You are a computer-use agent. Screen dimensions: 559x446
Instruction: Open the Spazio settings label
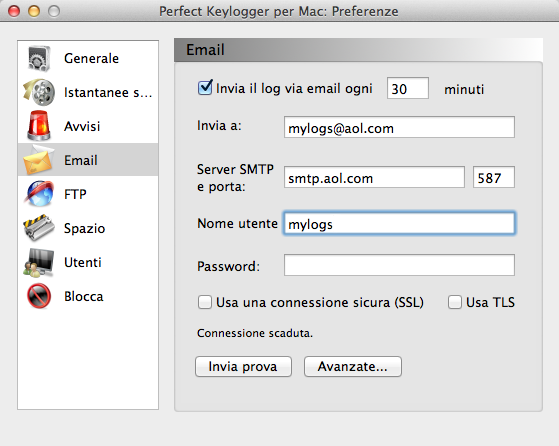pyautogui.click(x=84, y=229)
